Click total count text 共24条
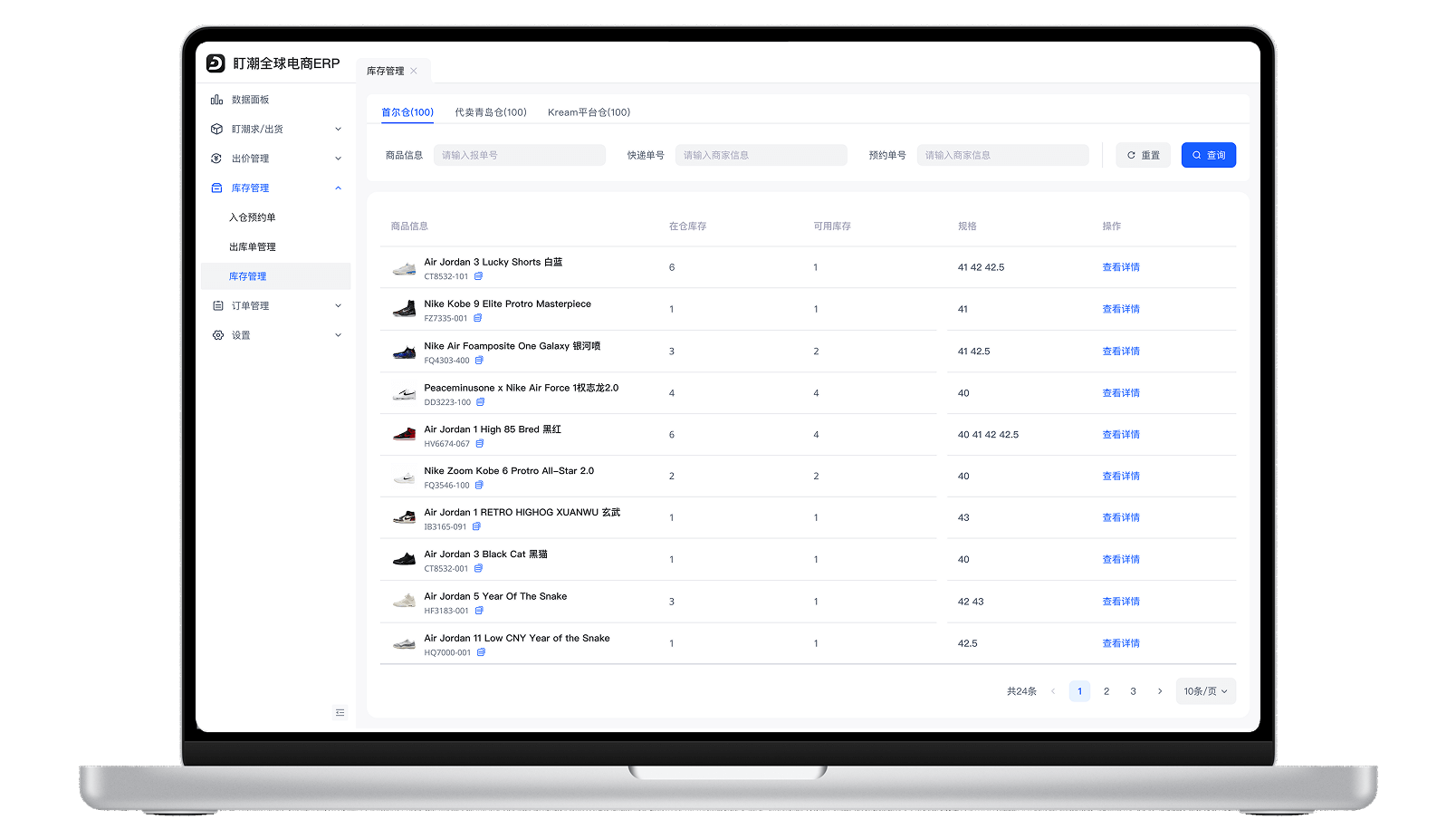Viewport: 1456px width, 829px height. [1021, 691]
